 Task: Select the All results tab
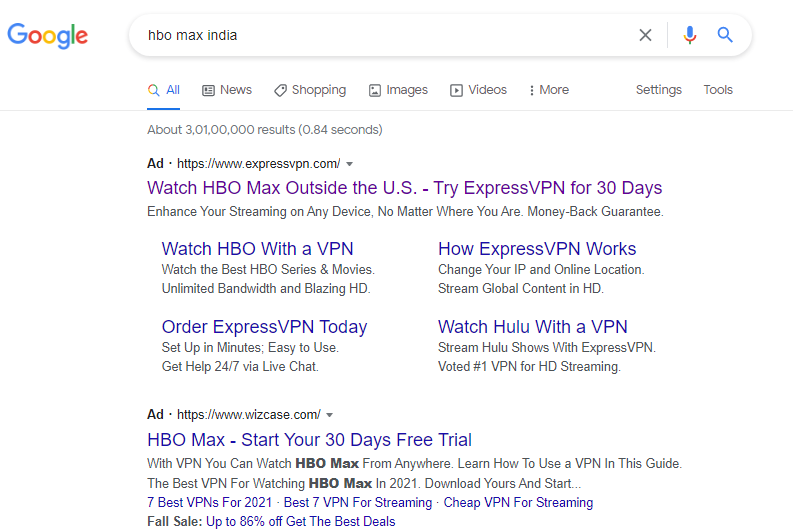[163, 90]
